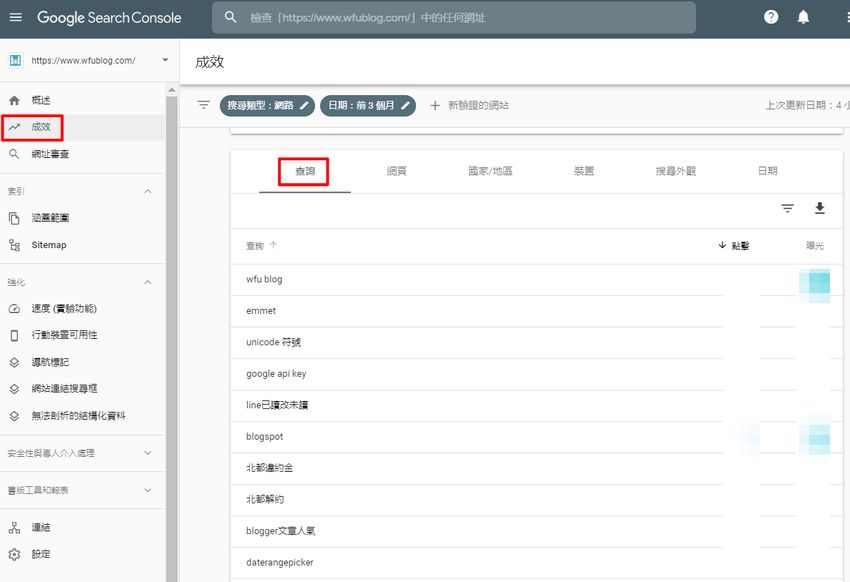Click the network icon for 連結
850x582 pixels.
click(15, 527)
